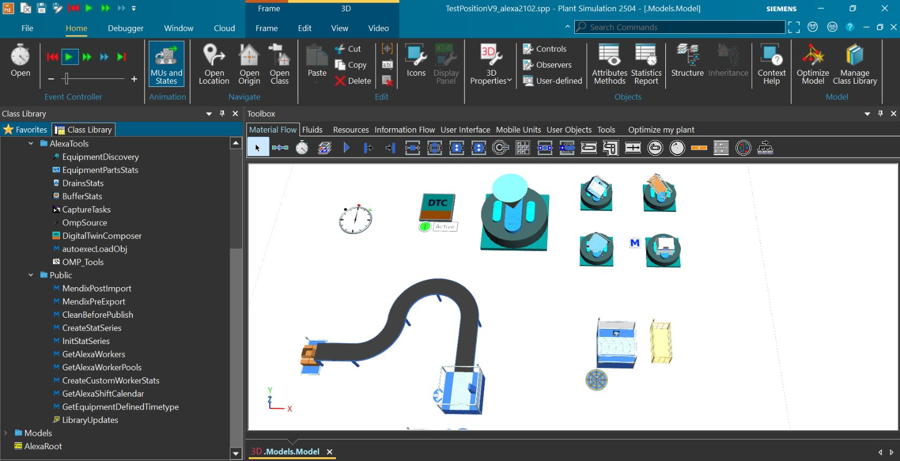Open Toolbox panel options dropdown

pyautogui.click(x=867, y=114)
